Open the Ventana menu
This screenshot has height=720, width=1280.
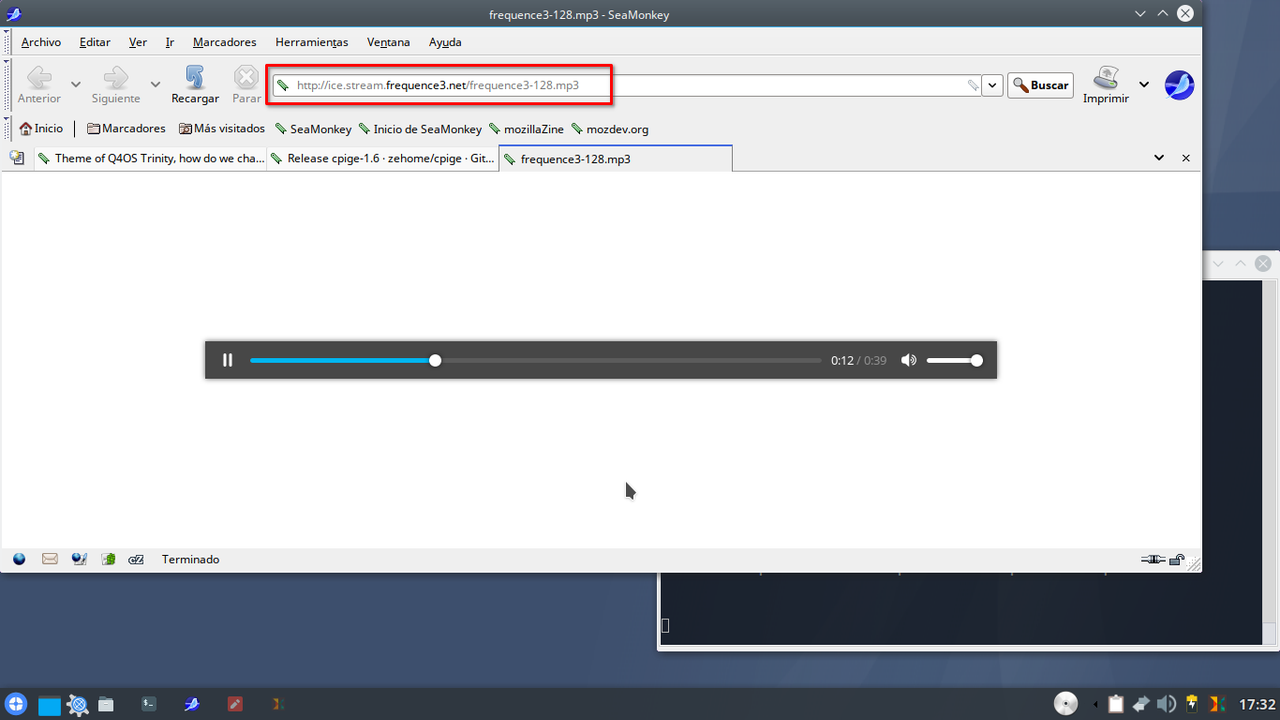coord(388,42)
